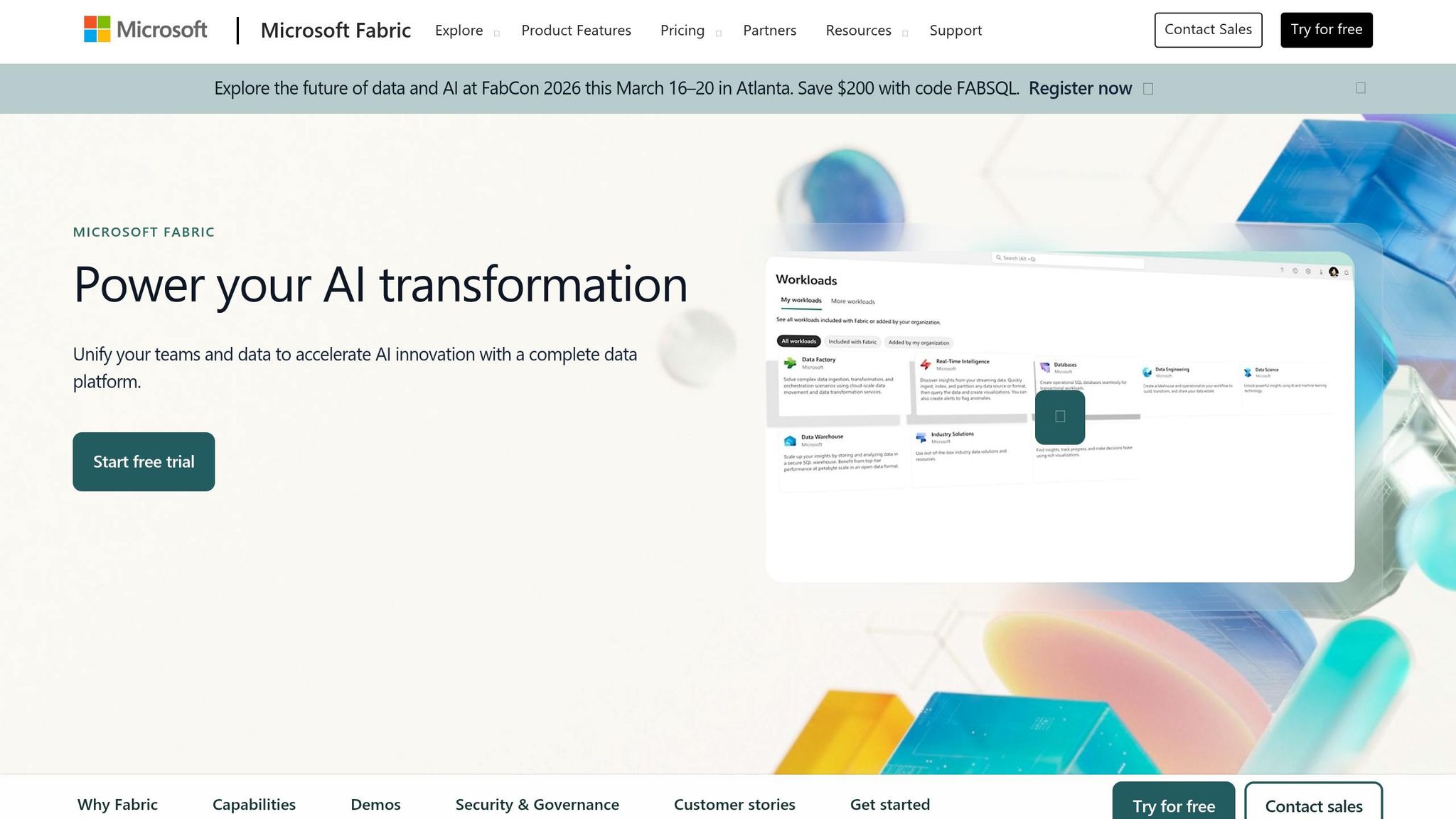Open the 'Customer stories' section tab
Viewport: 1456px width, 819px height.
coord(734,804)
